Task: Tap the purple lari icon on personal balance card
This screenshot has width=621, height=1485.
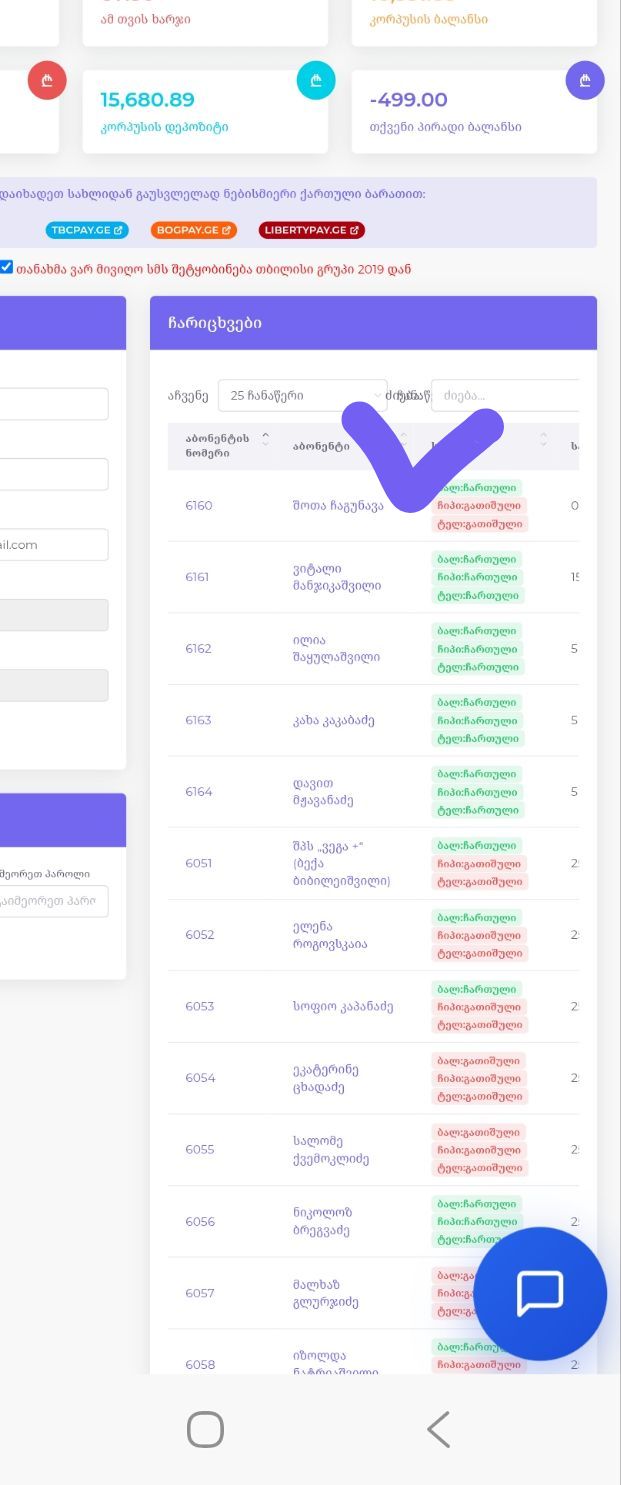Action: (x=585, y=80)
